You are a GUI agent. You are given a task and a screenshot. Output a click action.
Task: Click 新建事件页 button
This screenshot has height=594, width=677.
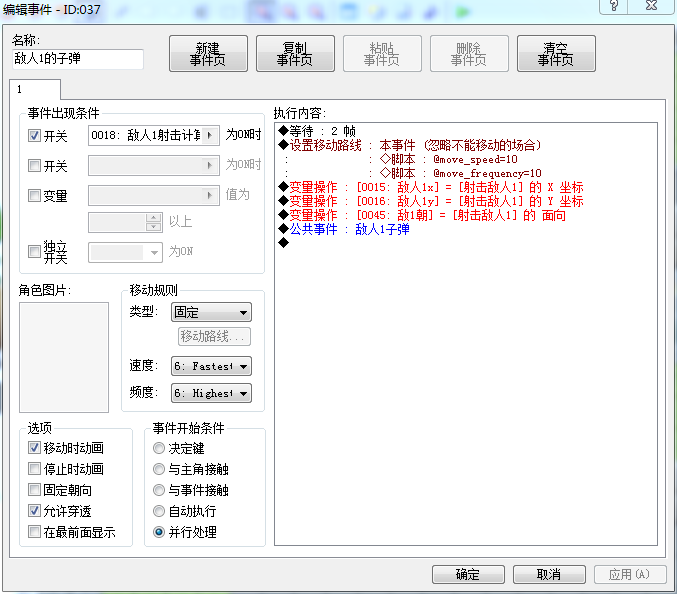(208, 54)
